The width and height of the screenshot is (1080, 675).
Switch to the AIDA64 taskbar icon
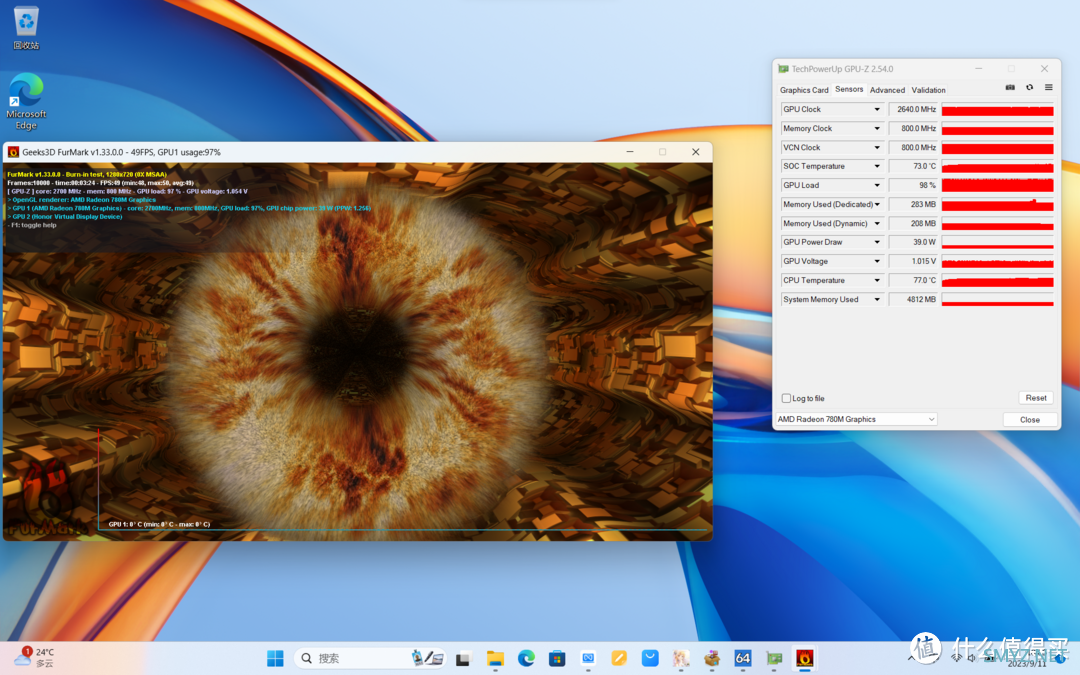742,658
